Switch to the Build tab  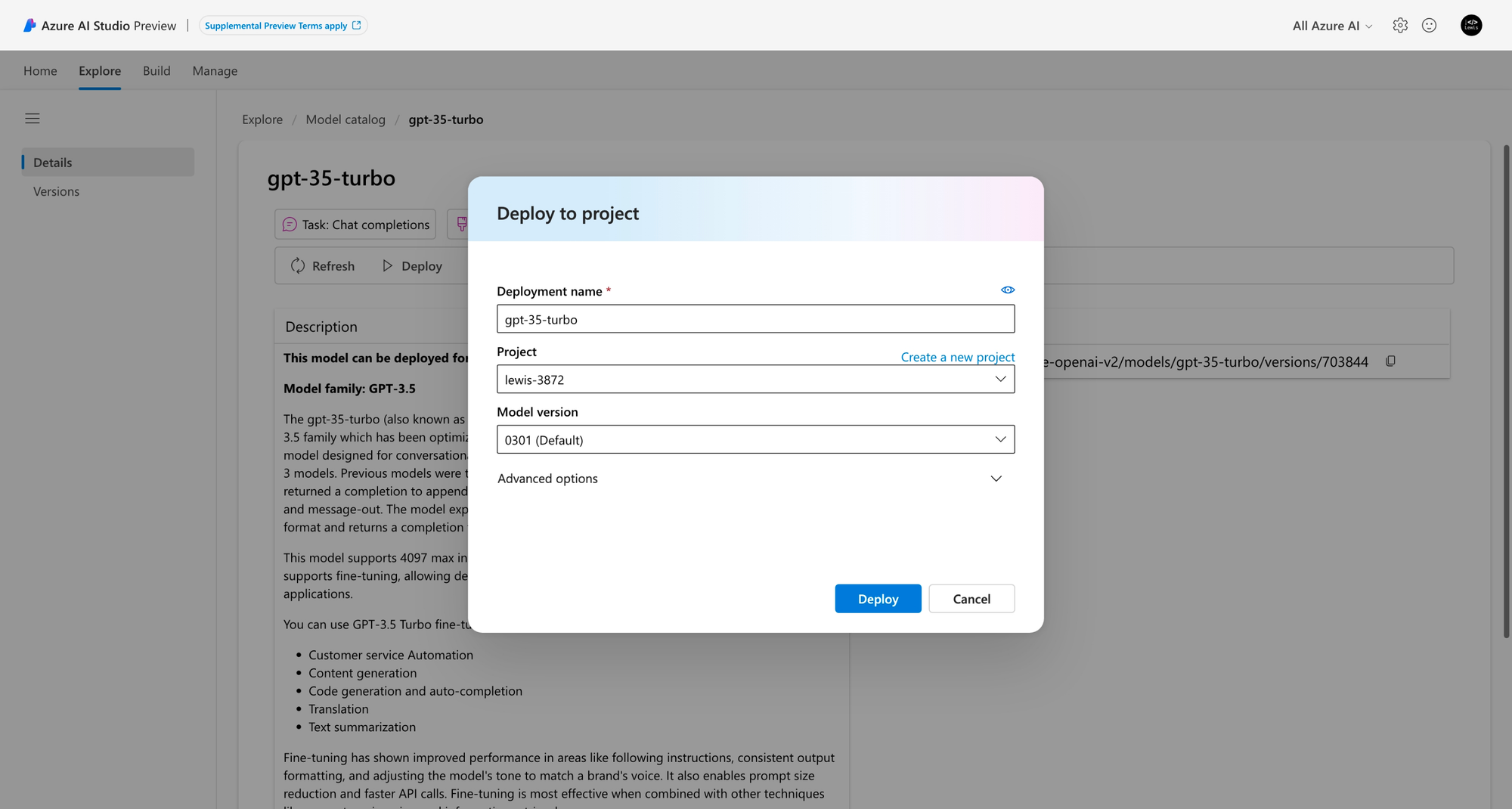pos(156,71)
